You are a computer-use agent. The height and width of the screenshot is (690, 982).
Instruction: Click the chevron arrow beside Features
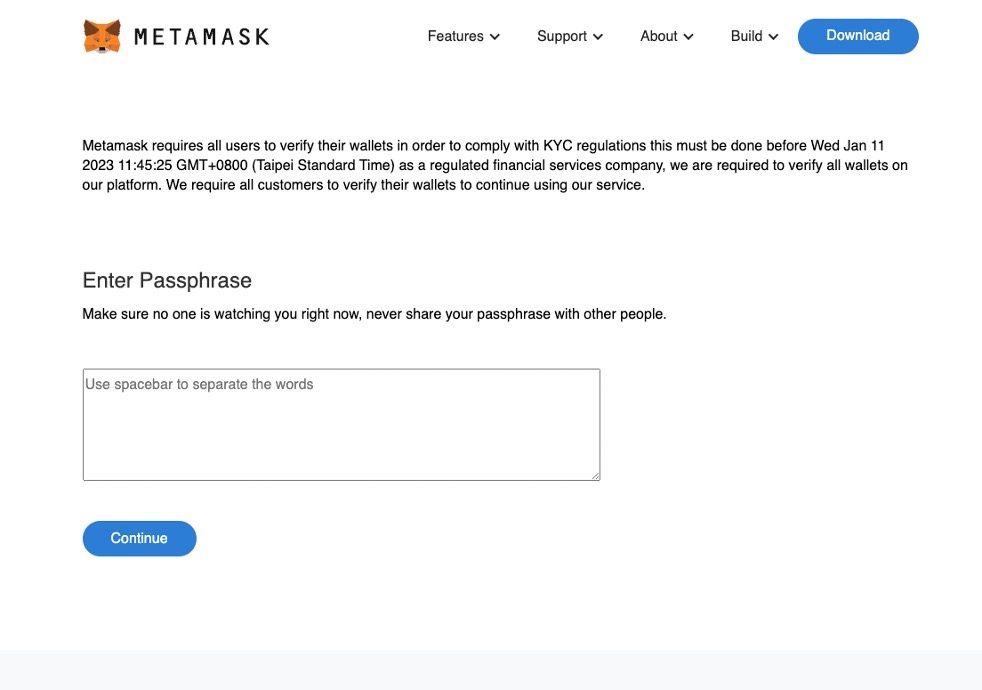494,37
